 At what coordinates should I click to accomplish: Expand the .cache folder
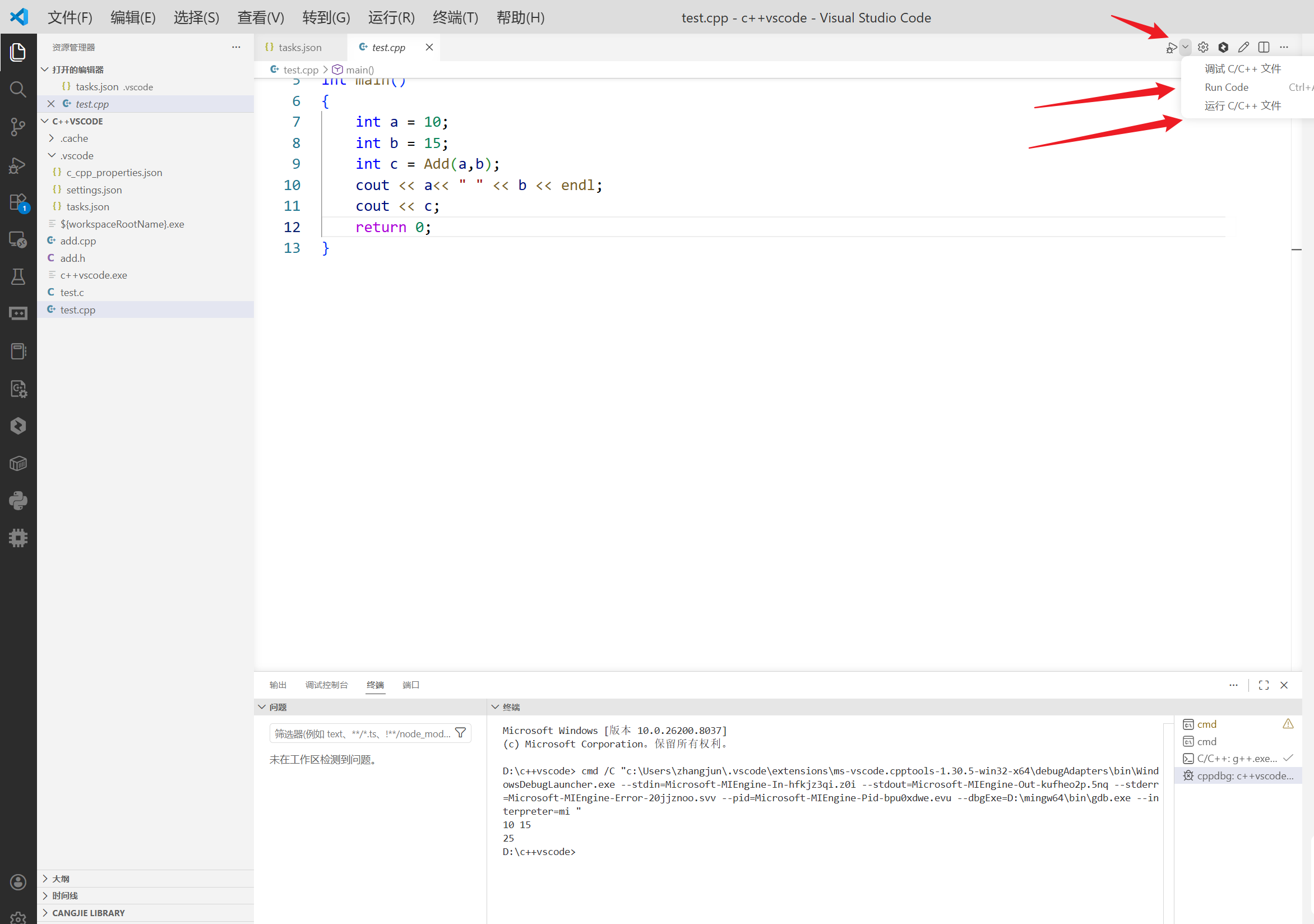point(52,138)
